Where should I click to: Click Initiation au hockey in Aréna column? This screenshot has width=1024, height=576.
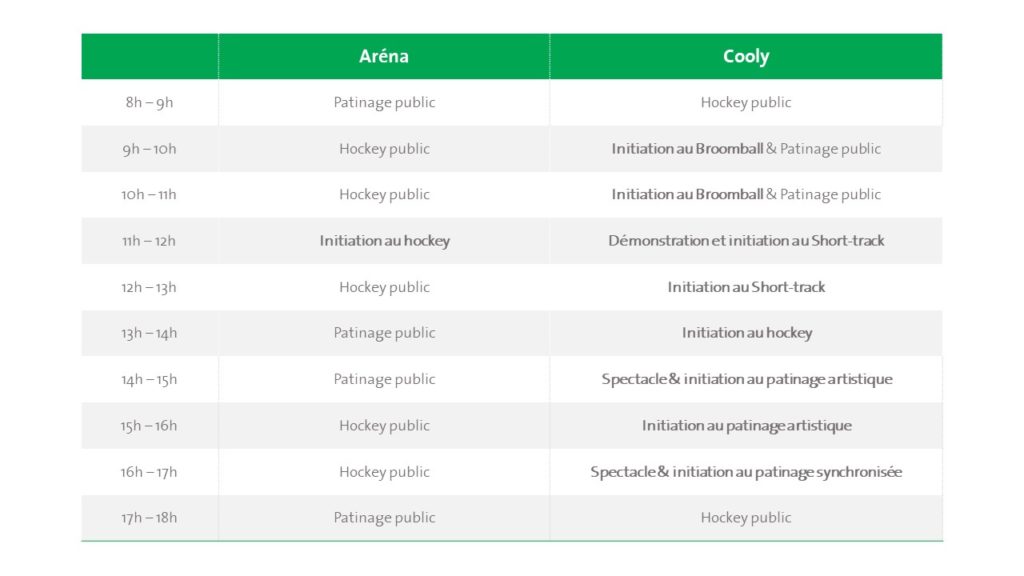click(385, 241)
